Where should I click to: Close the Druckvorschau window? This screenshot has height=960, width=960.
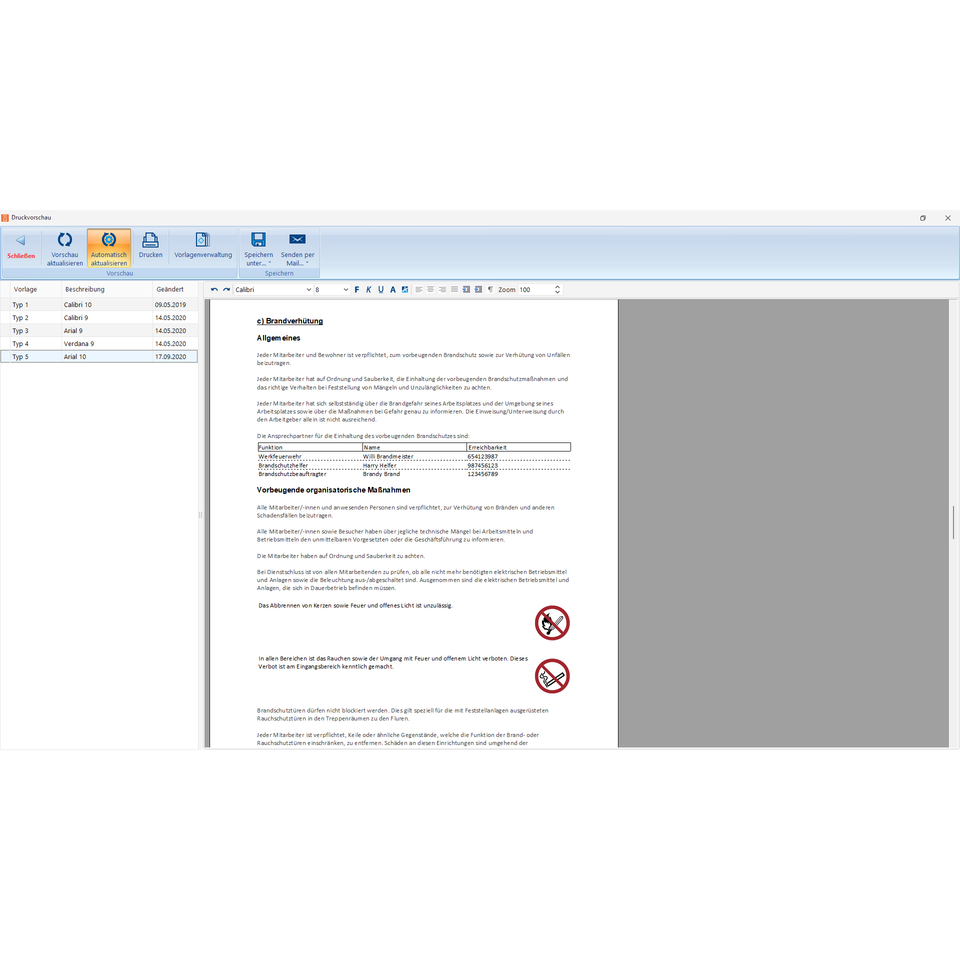(948, 218)
